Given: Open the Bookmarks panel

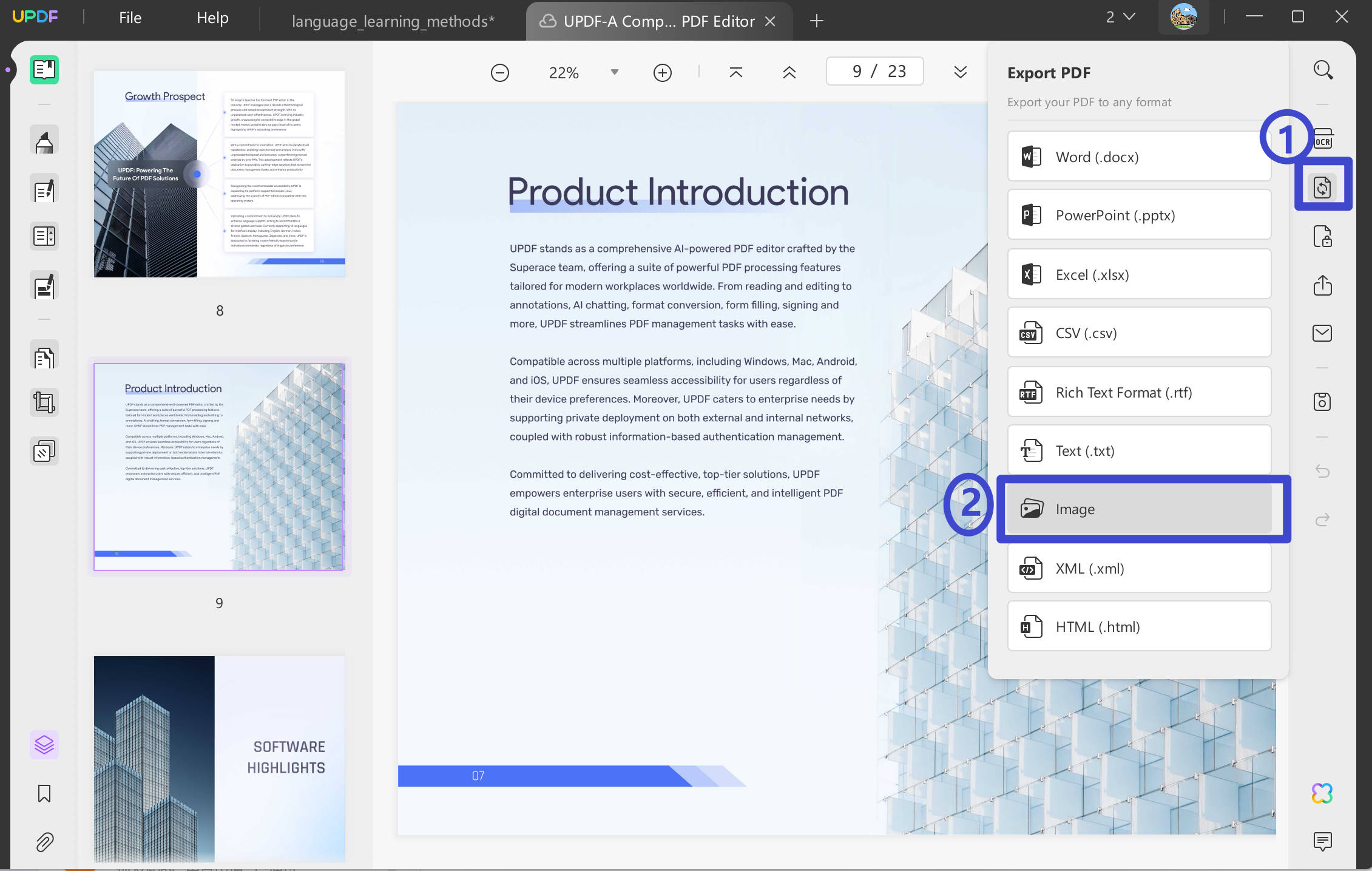Looking at the screenshot, I should coord(44,793).
